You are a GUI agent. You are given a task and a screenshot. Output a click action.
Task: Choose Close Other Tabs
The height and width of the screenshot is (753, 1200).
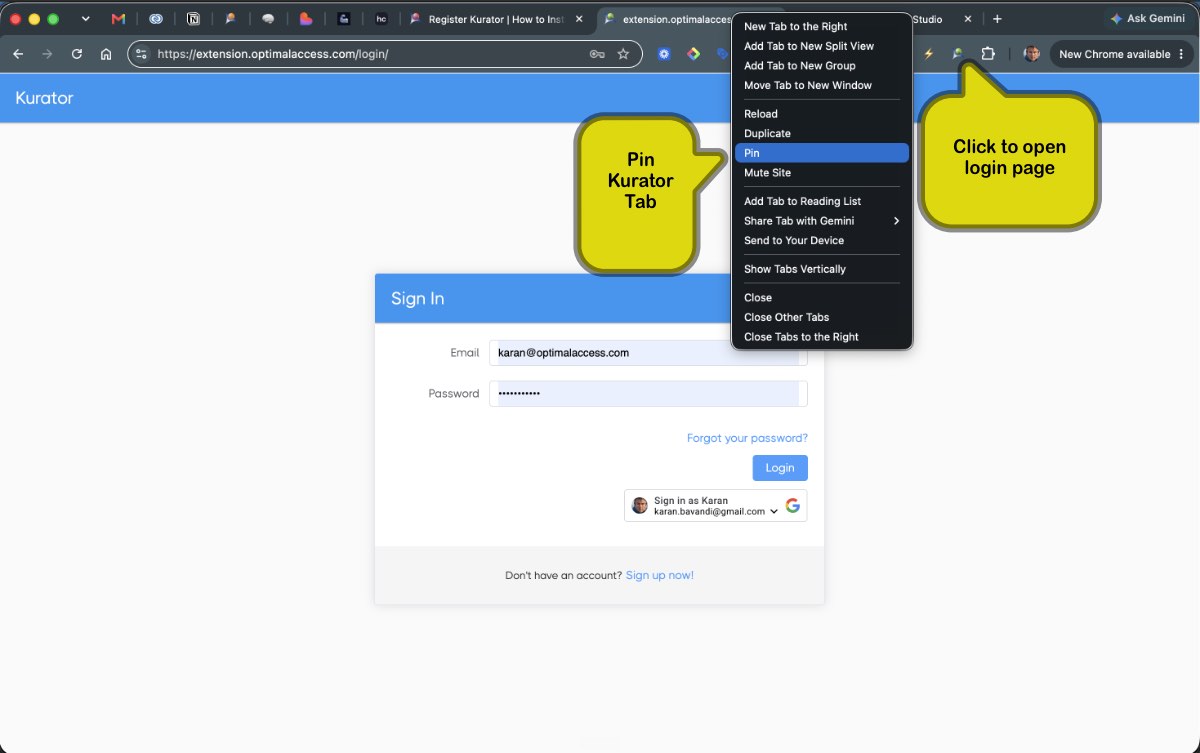(x=821, y=317)
